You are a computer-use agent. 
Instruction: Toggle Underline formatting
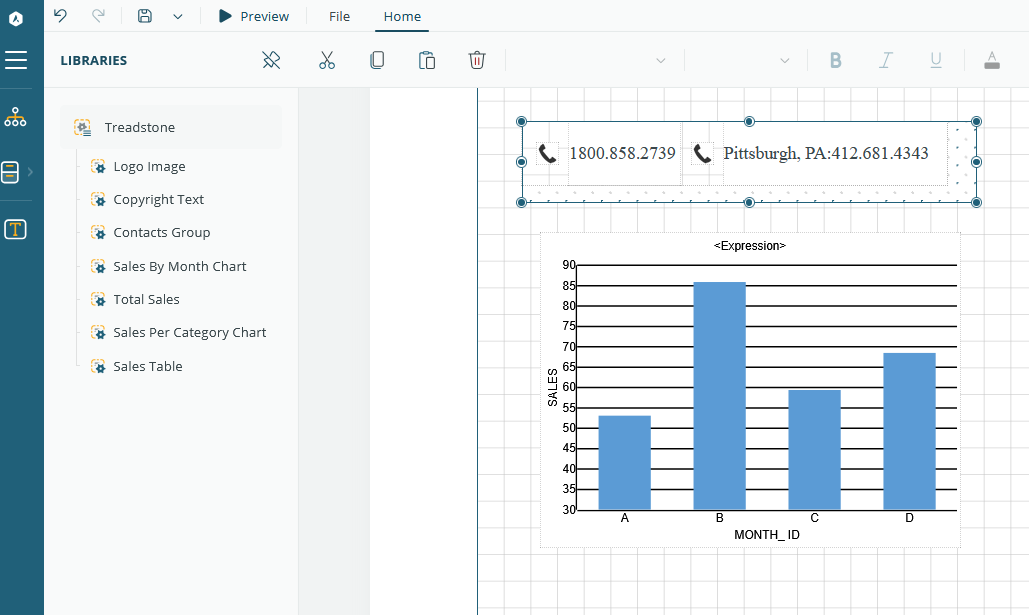point(936,60)
